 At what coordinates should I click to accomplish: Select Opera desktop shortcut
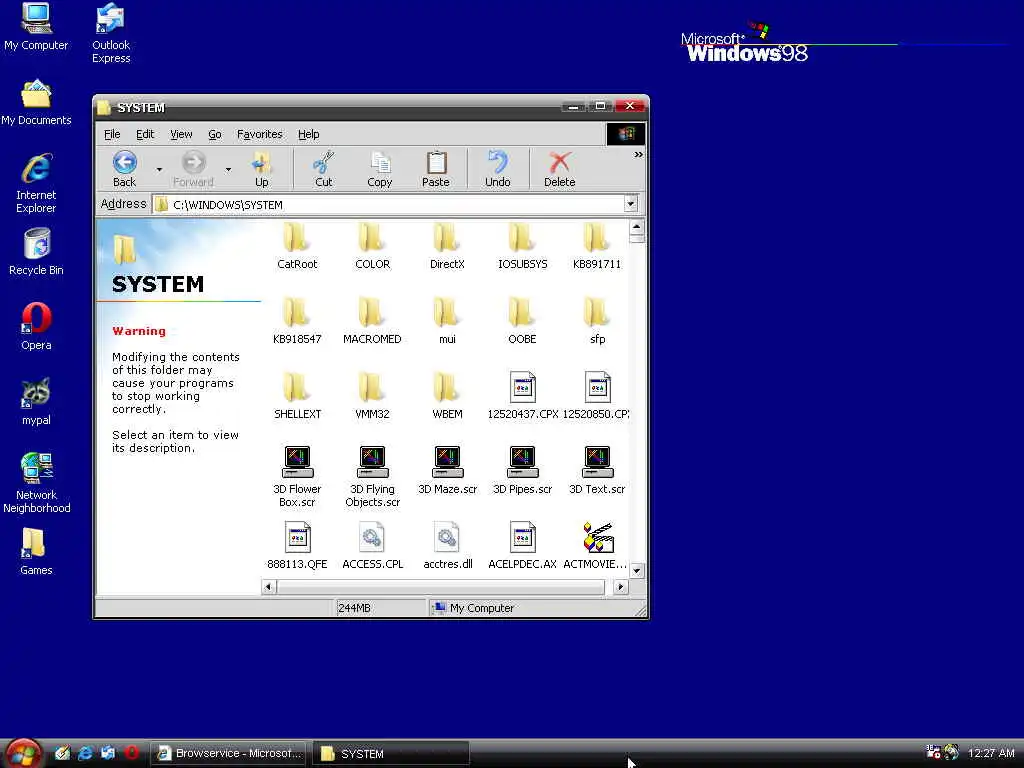coord(36,327)
